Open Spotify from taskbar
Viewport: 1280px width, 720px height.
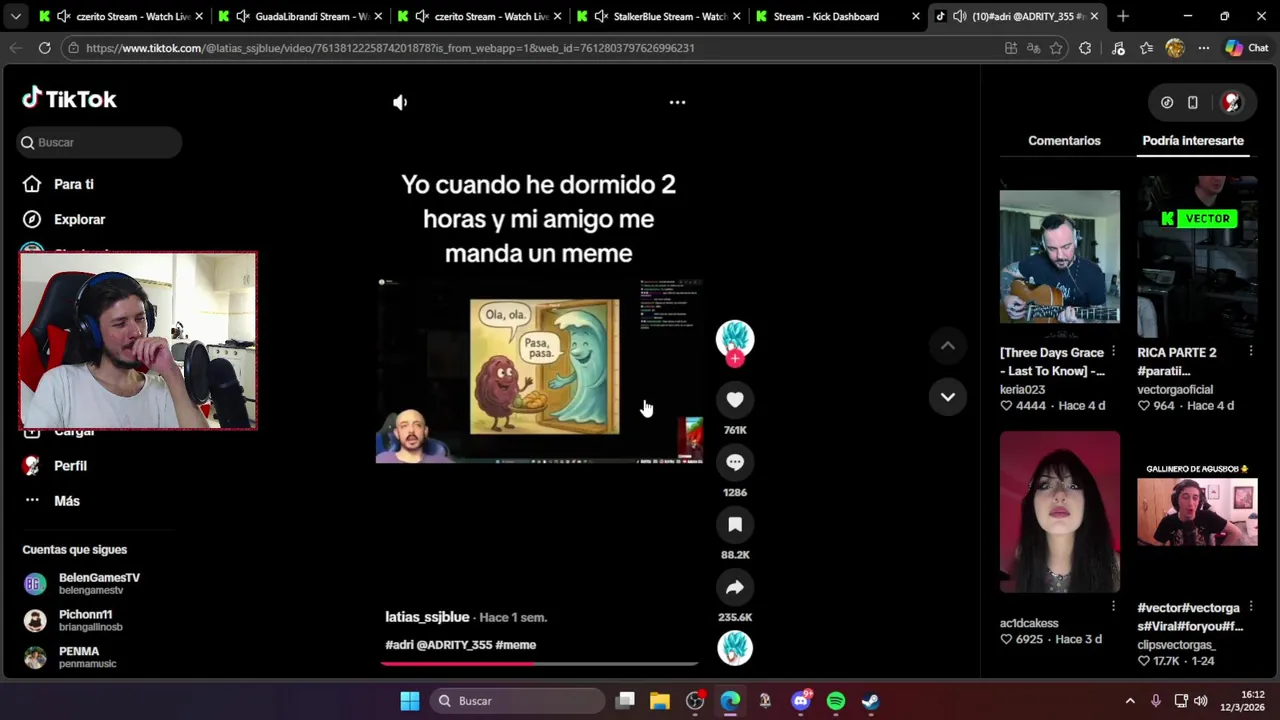pyautogui.click(x=836, y=701)
